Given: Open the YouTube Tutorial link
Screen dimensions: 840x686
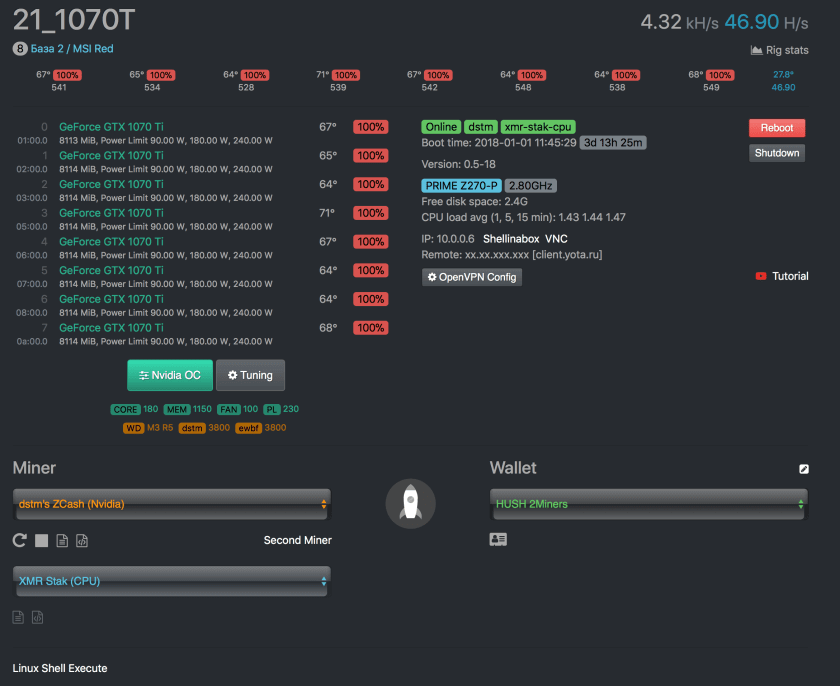Looking at the screenshot, I should pyautogui.click(x=782, y=276).
